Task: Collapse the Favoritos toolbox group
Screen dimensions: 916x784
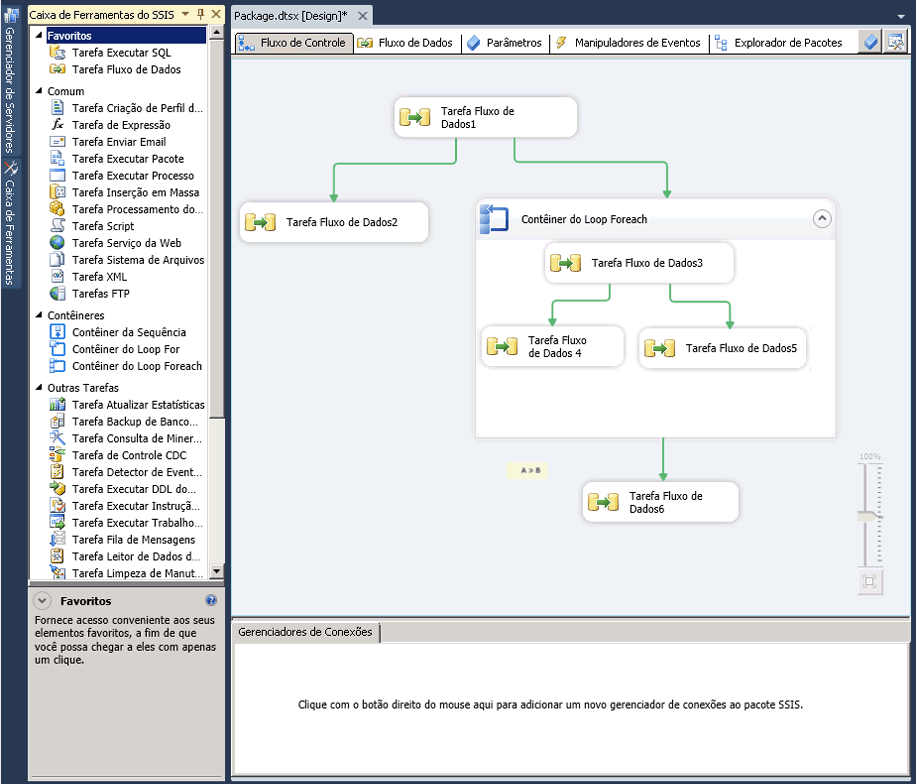Action: (x=40, y=36)
